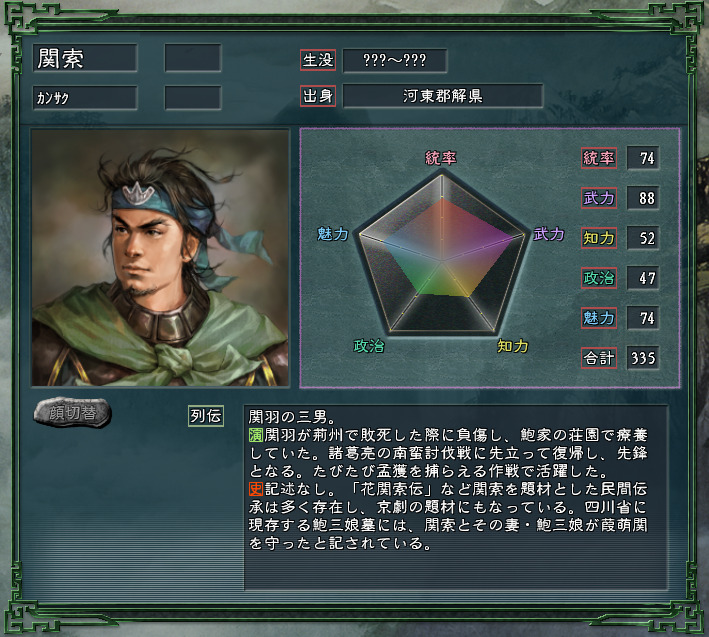709x637 pixels.
Task: Select the 政治 politics stat label
Action: pyautogui.click(x=599, y=278)
